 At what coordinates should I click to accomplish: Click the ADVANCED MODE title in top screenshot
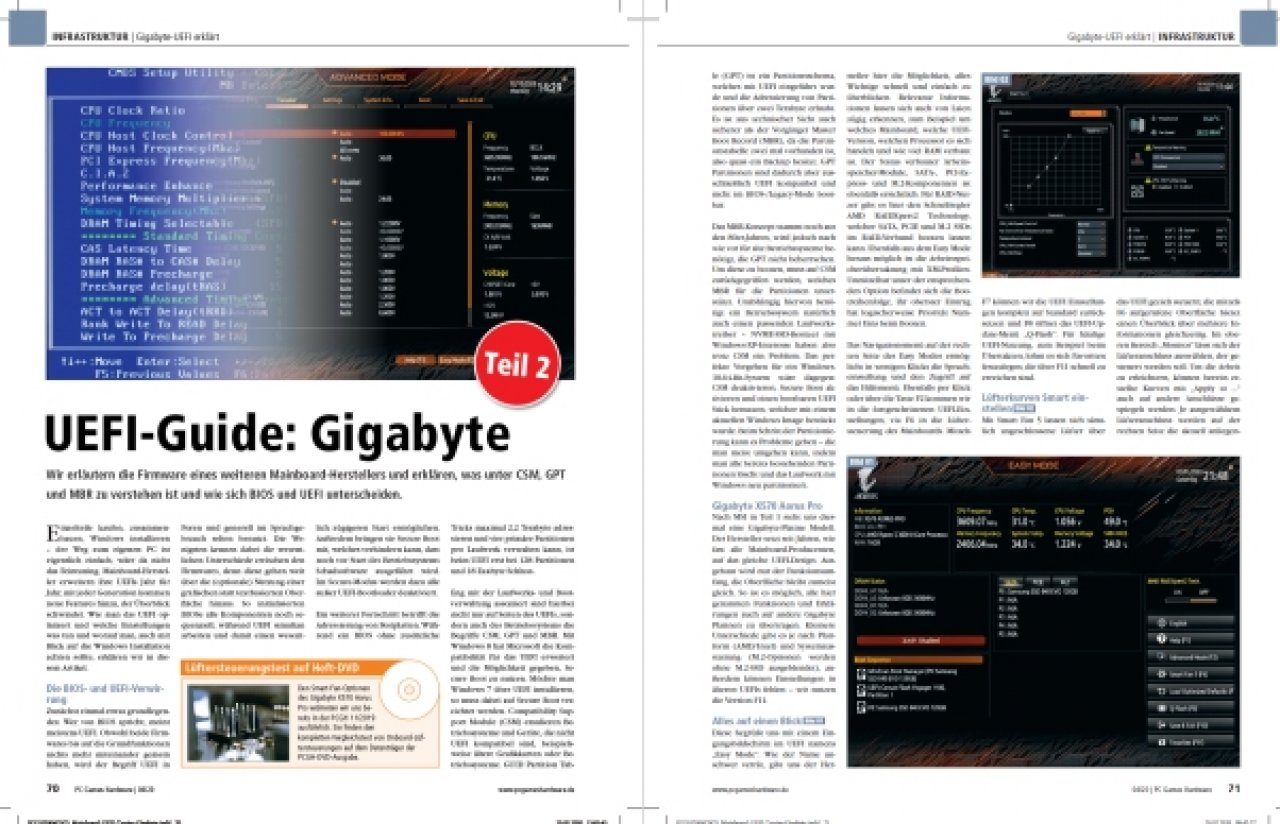pos(368,77)
